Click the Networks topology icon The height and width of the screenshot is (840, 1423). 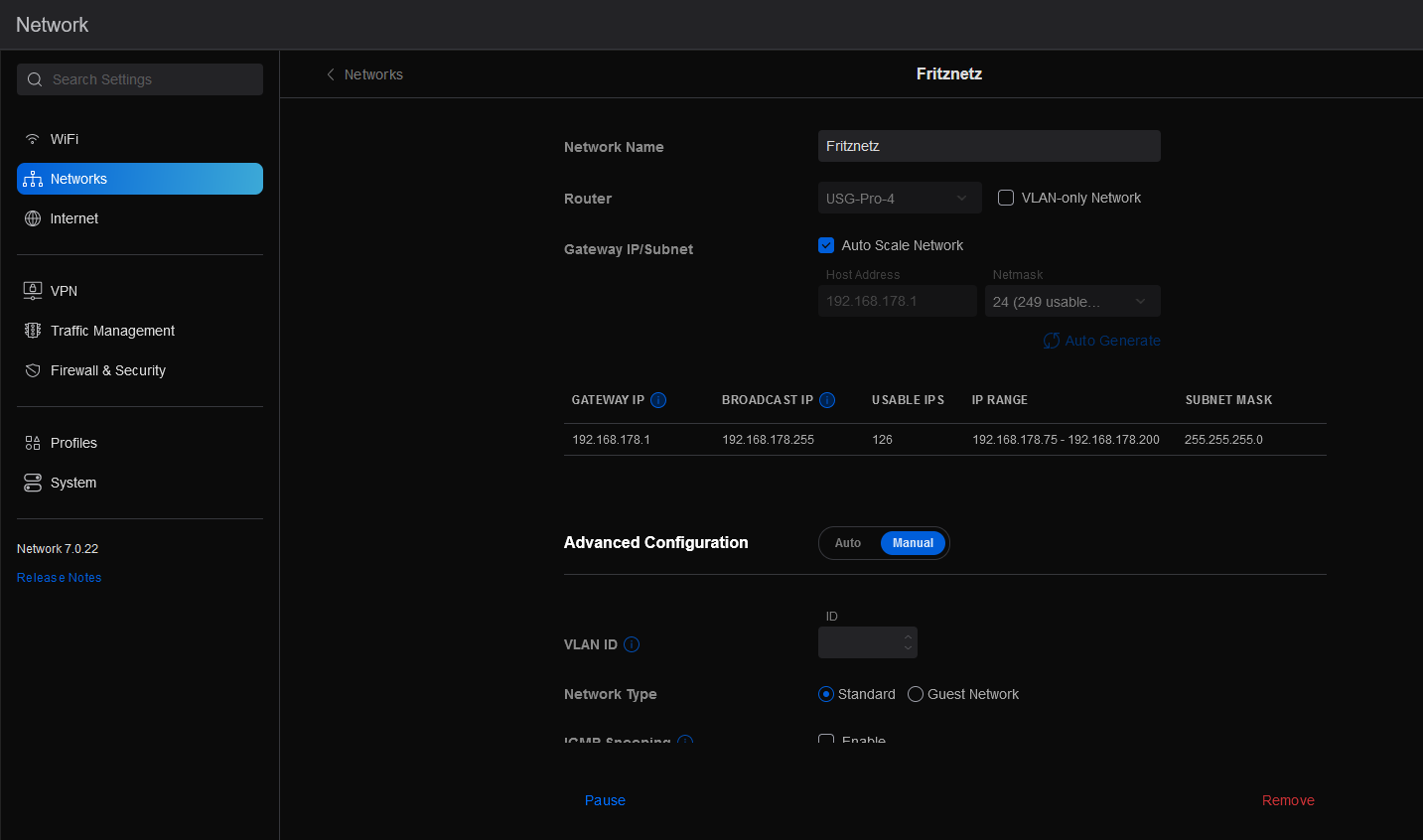click(x=33, y=179)
